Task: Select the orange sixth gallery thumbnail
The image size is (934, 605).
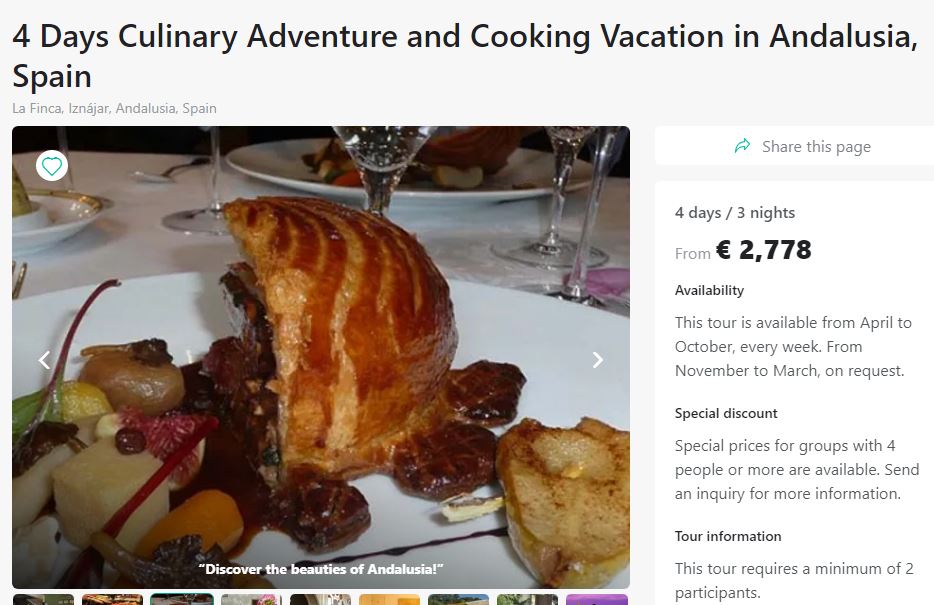Action: pyautogui.click(x=389, y=600)
